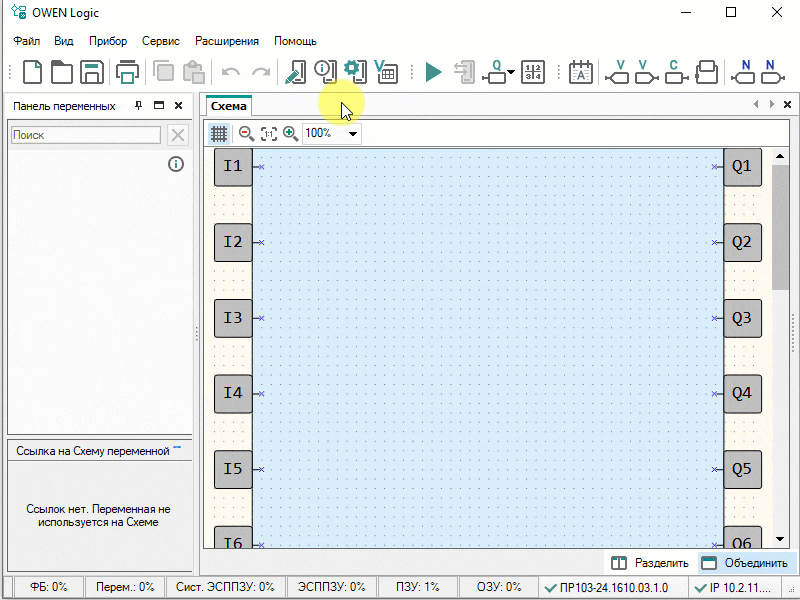
Task: Open device settings gear icon
Action: (352, 70)
